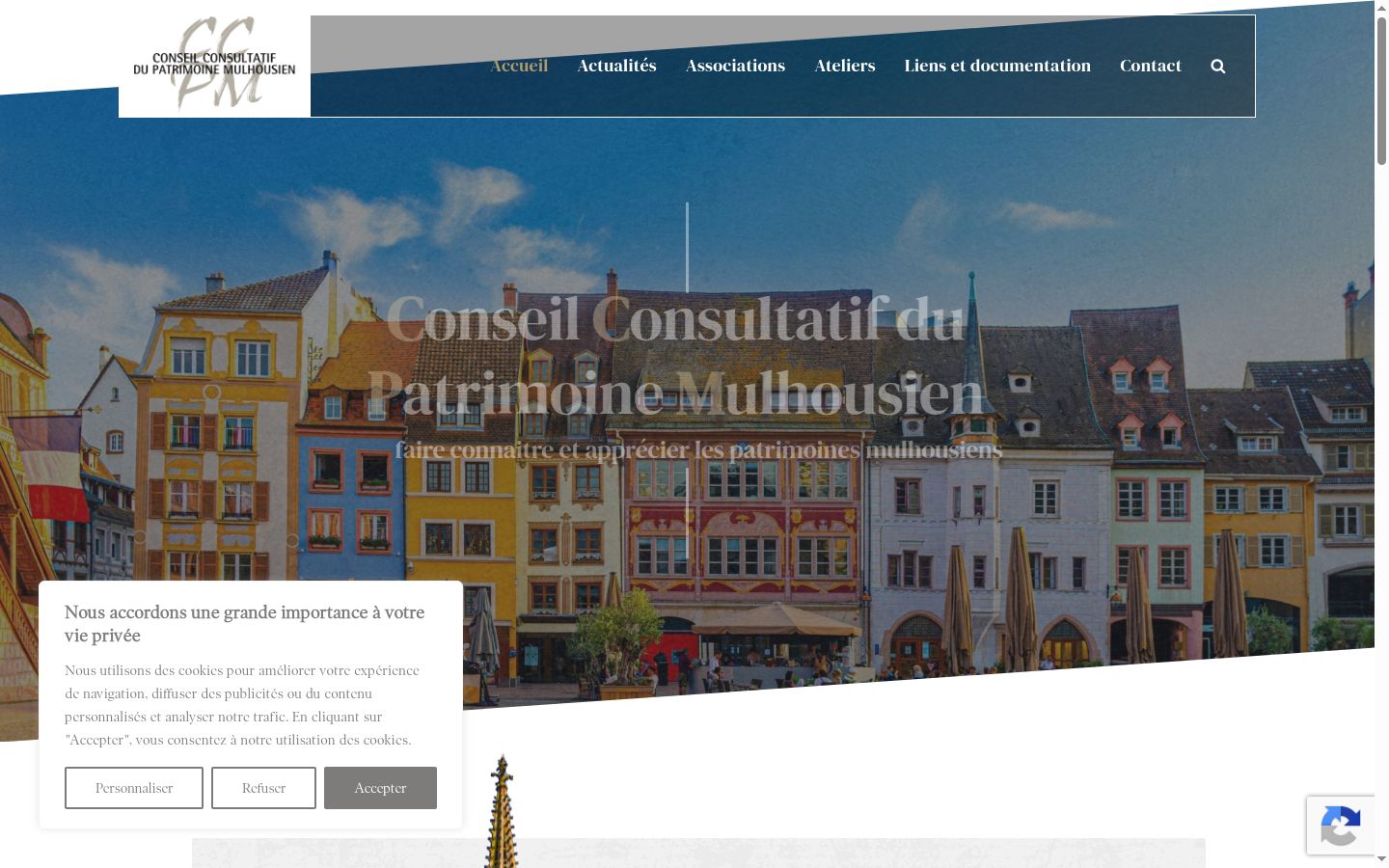Click the Refuser cookie button
The width and height of the screenshot is (1389, 868).
click(263, 788)
